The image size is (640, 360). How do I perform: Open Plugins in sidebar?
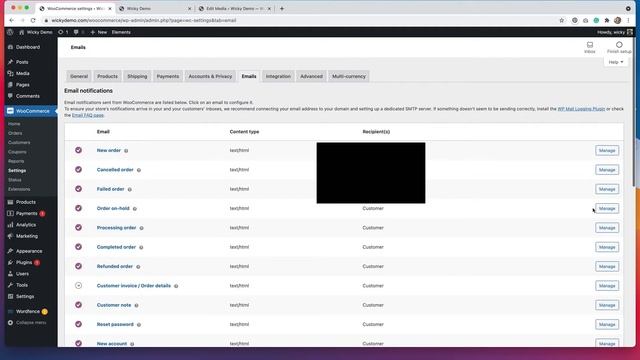[x=24, y=262]
